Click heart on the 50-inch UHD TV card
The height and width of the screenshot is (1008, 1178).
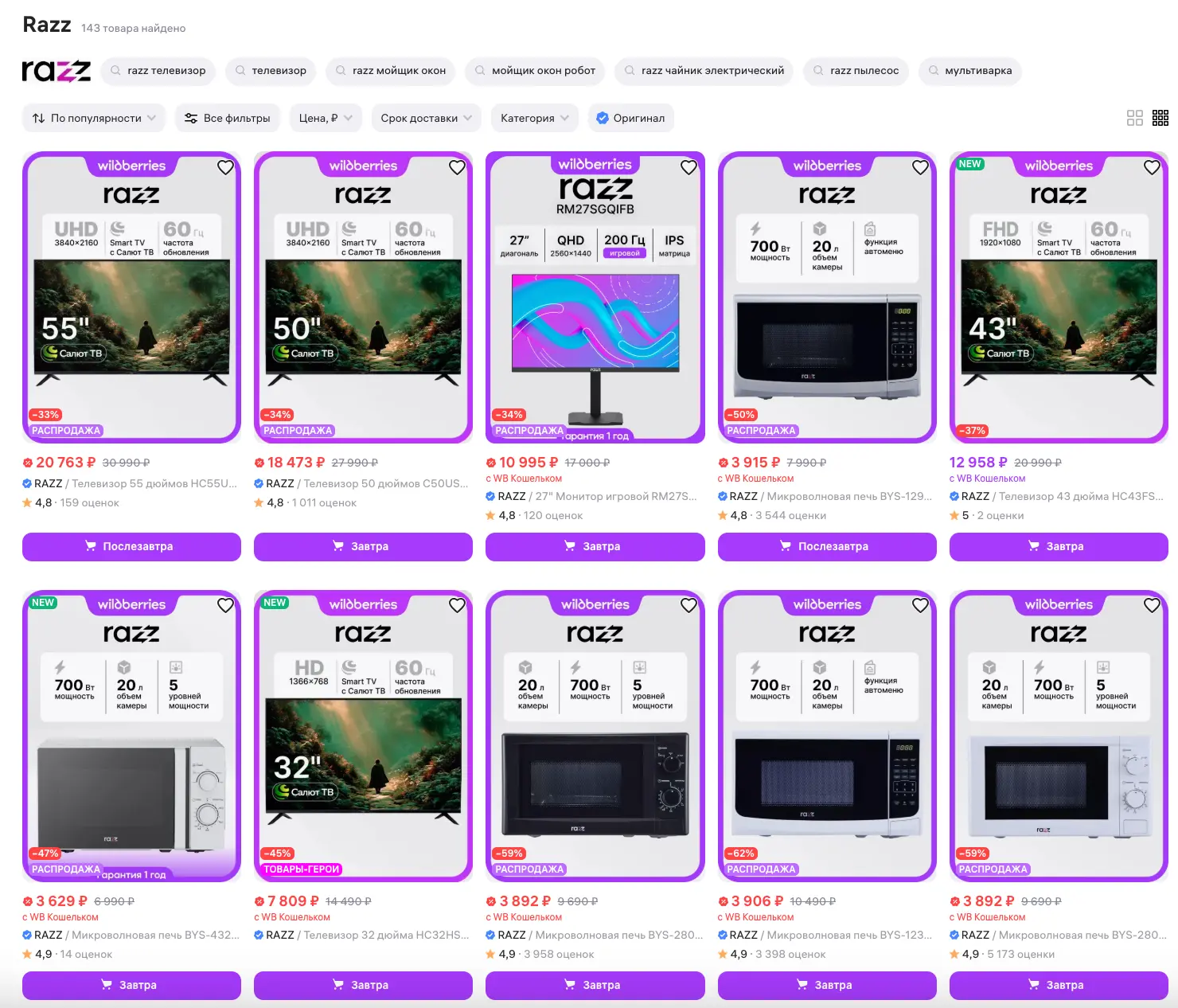(x=457, y=167)
